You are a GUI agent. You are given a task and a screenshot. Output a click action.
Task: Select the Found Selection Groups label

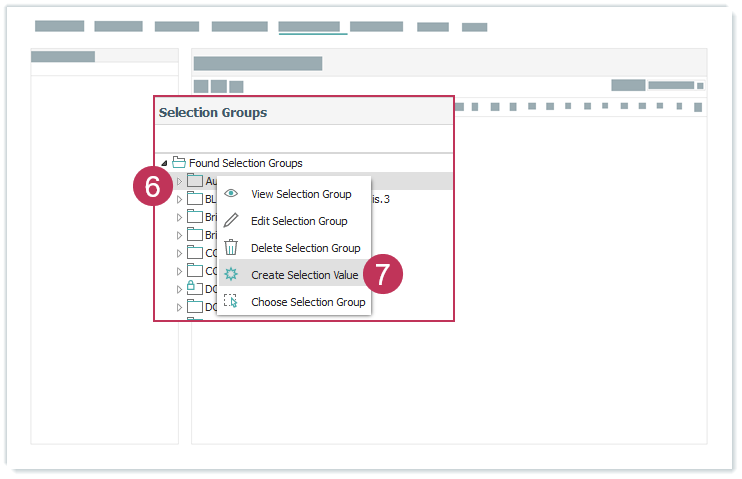[245, 163]
